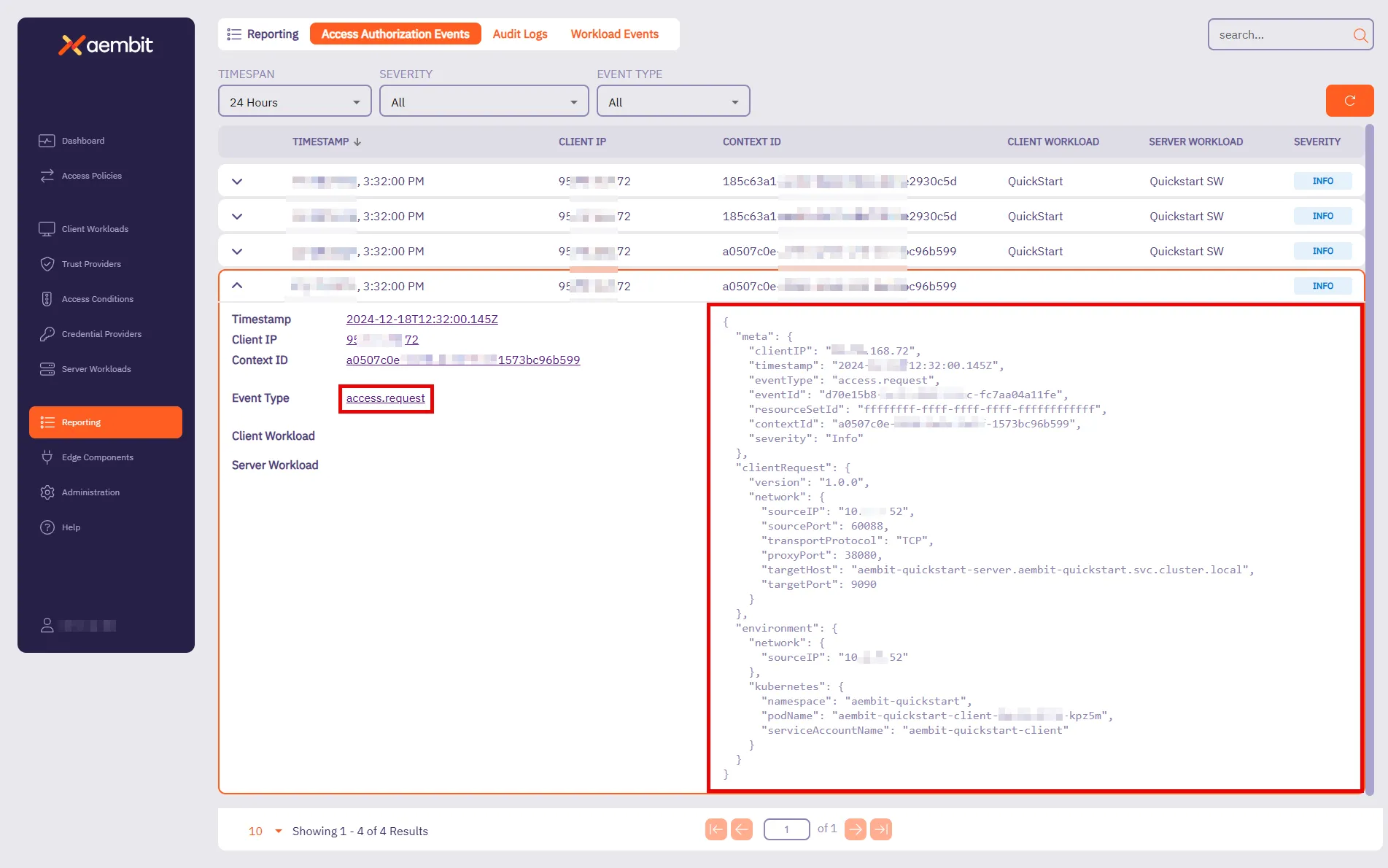Switch to the Workload Events tab
1388x868 pixels.
click(x=614, y=34)
